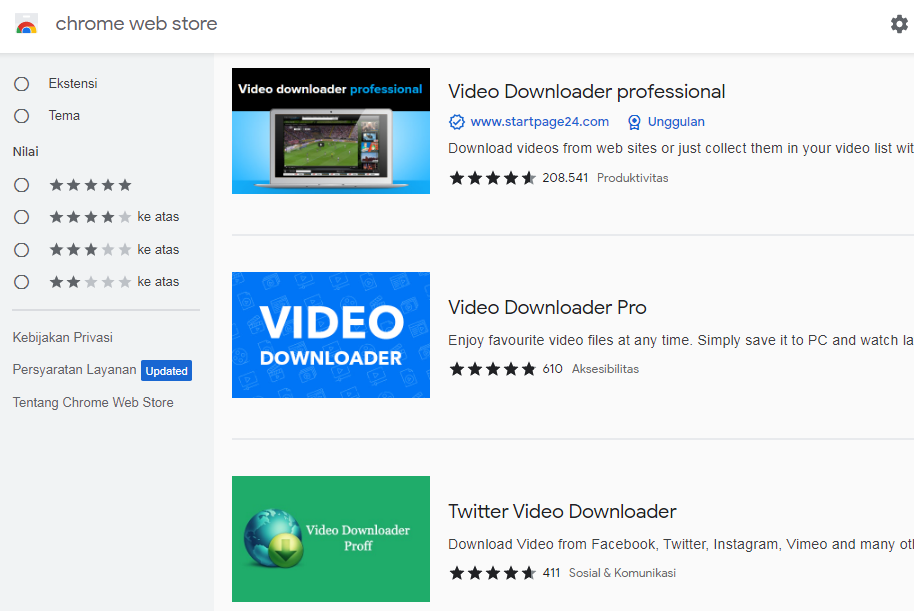Image resolution: width=914 pixels, height=611 pixels.
Task: Click the Produktivitas category text
Action: tap(632, 178)
